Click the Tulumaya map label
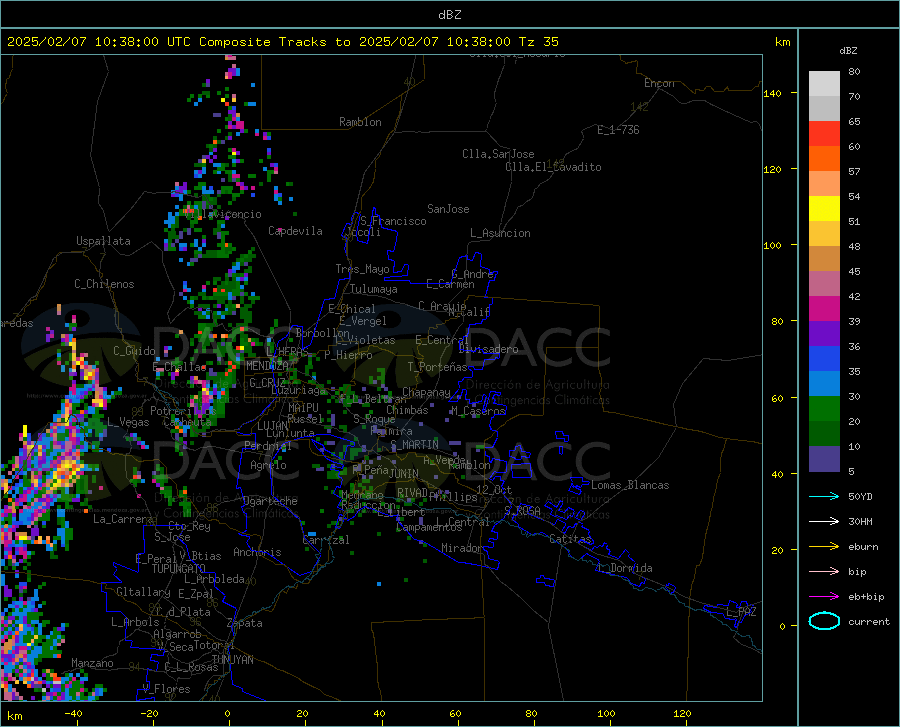 pos(374,289)
